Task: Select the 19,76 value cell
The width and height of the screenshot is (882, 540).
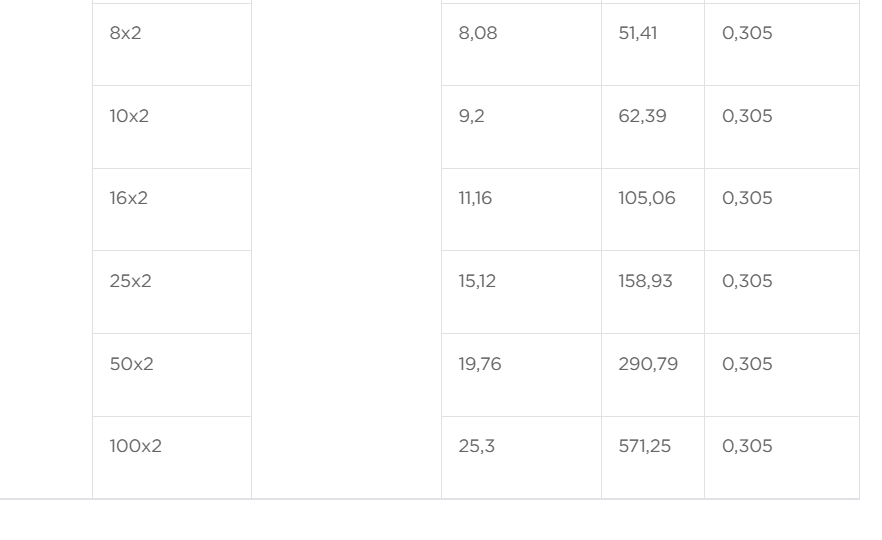Action: click(480, 364)
